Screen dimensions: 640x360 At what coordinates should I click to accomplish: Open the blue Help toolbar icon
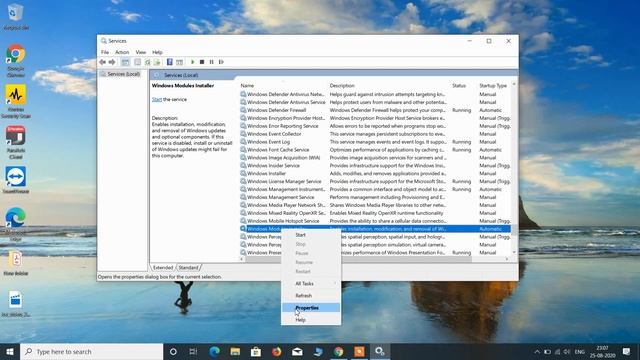pos(169,62)
